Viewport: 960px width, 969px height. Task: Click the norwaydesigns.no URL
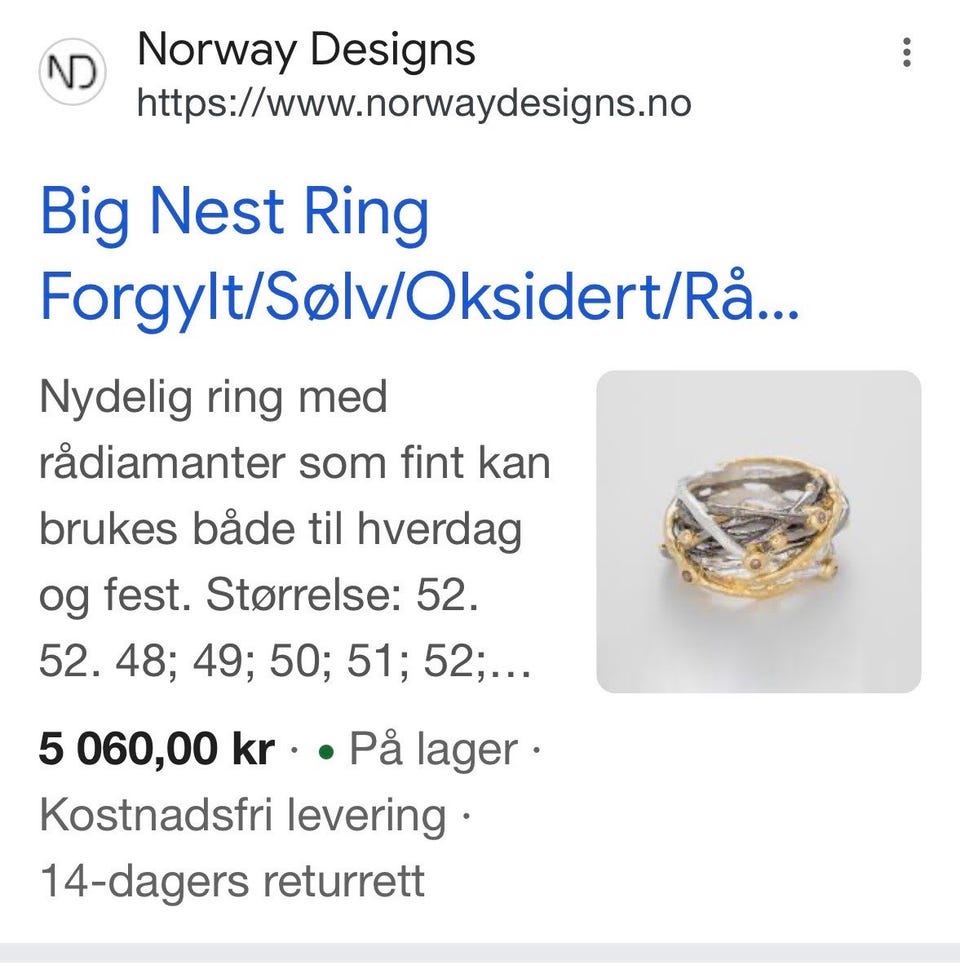(413, 102)
